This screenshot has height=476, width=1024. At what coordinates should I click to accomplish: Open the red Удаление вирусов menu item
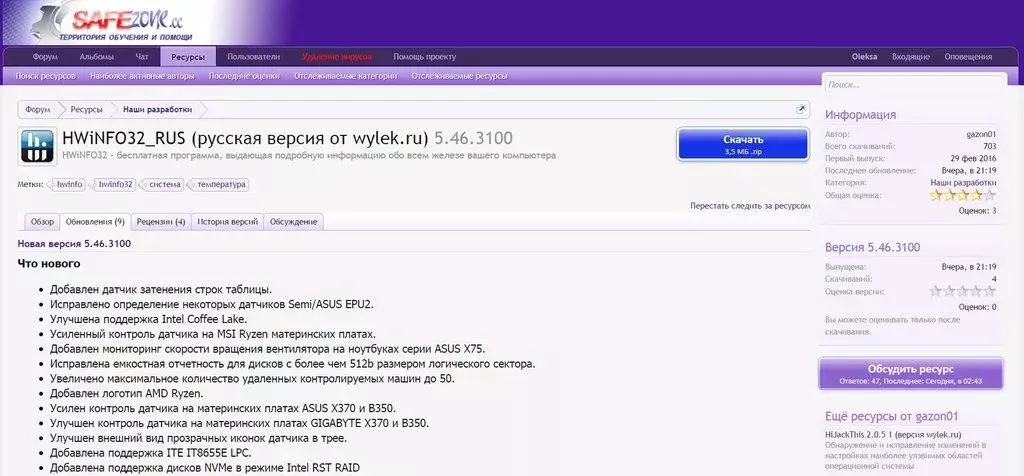(337, 57)
